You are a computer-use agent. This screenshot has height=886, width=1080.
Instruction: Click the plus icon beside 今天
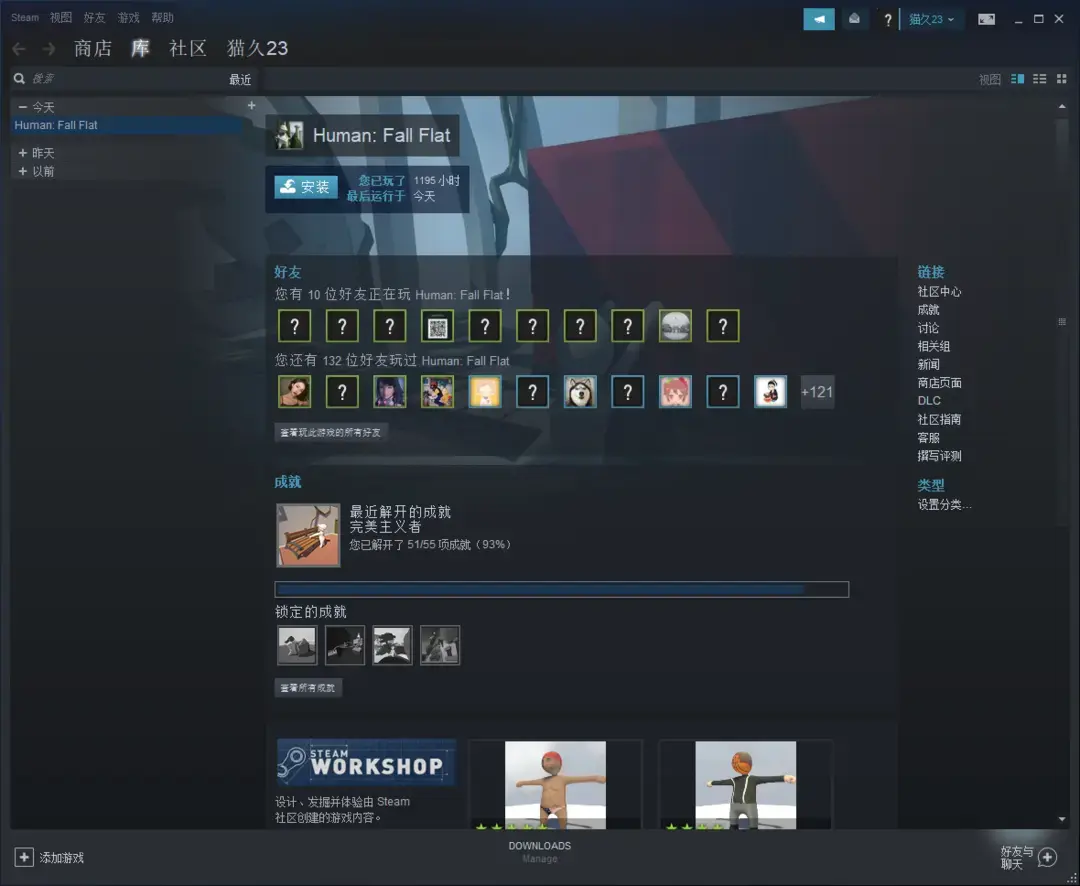251,105
